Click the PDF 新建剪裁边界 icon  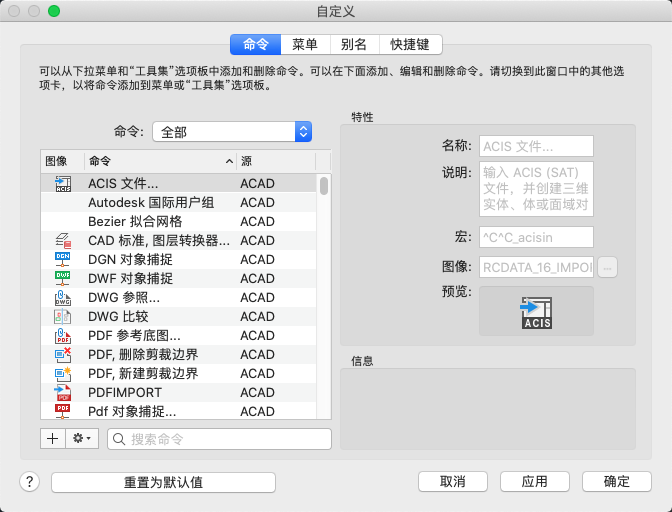point(63,373)
